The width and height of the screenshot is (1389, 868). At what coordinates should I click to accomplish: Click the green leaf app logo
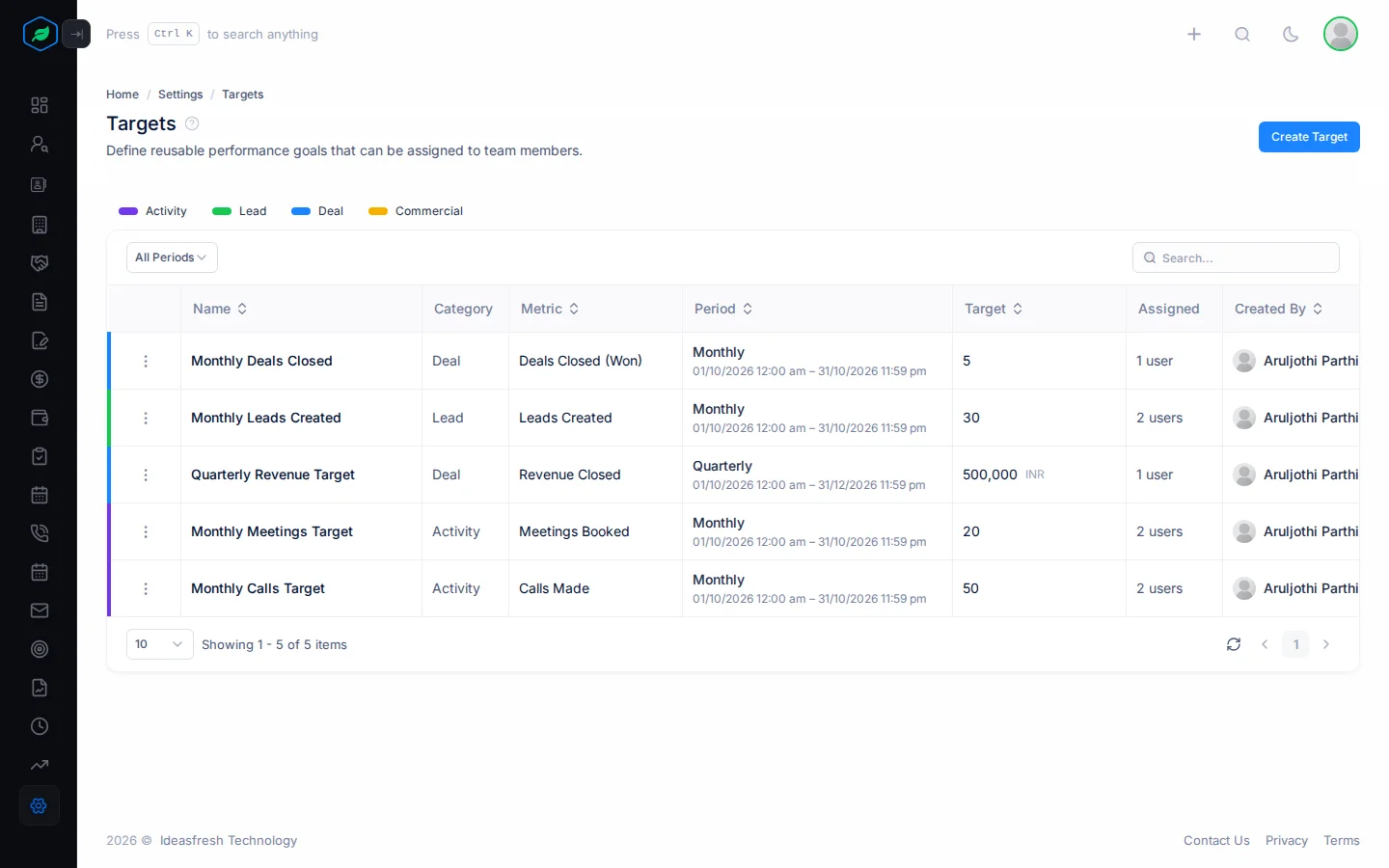click(x=40, y=34)
